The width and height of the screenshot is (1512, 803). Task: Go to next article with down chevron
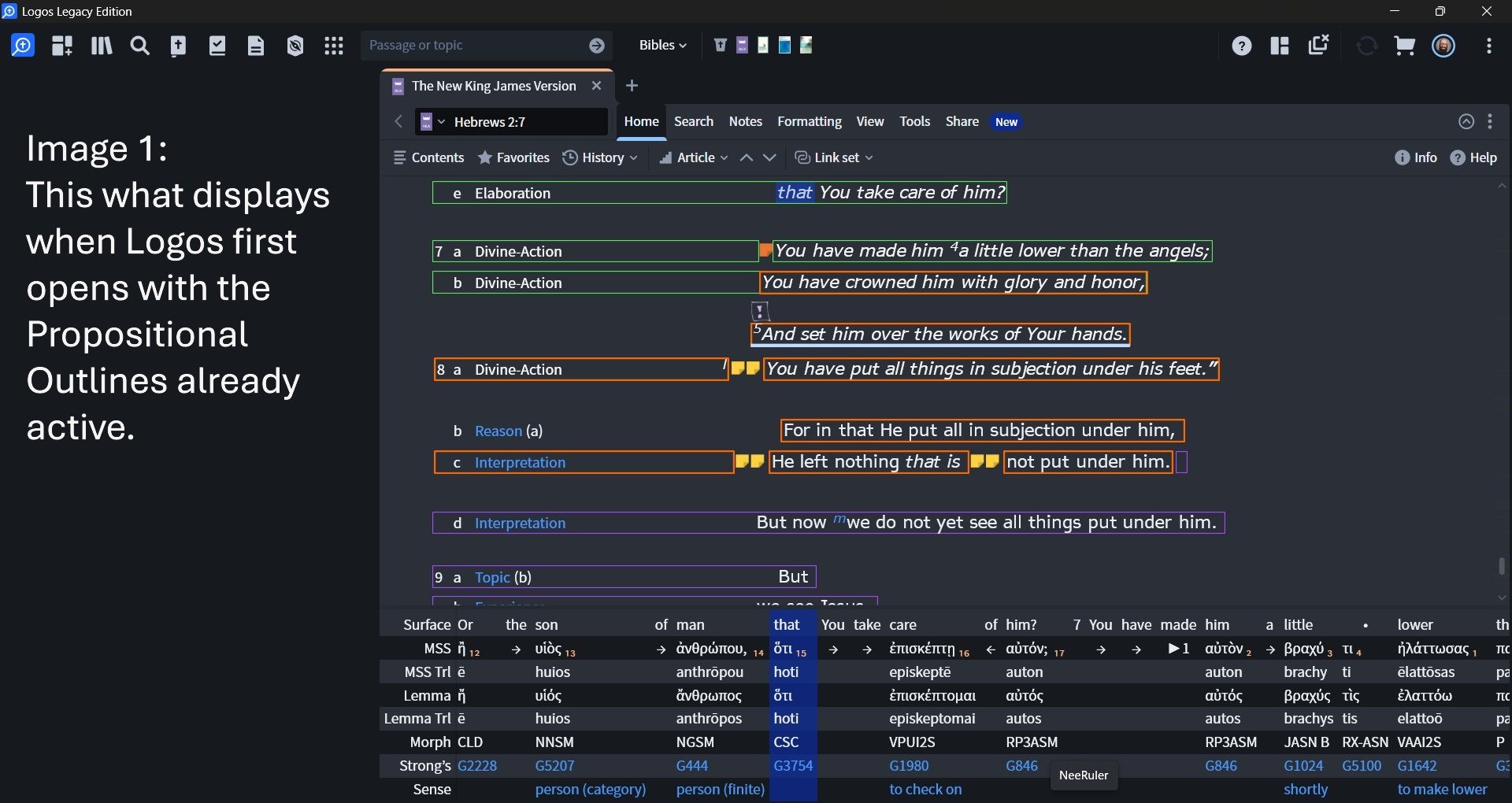769,158
